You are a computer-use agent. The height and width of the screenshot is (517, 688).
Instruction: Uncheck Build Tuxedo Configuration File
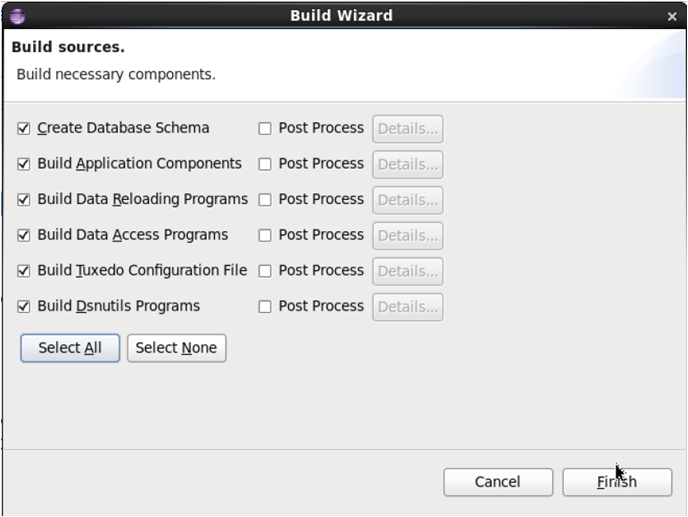click(x=24, y=271)
